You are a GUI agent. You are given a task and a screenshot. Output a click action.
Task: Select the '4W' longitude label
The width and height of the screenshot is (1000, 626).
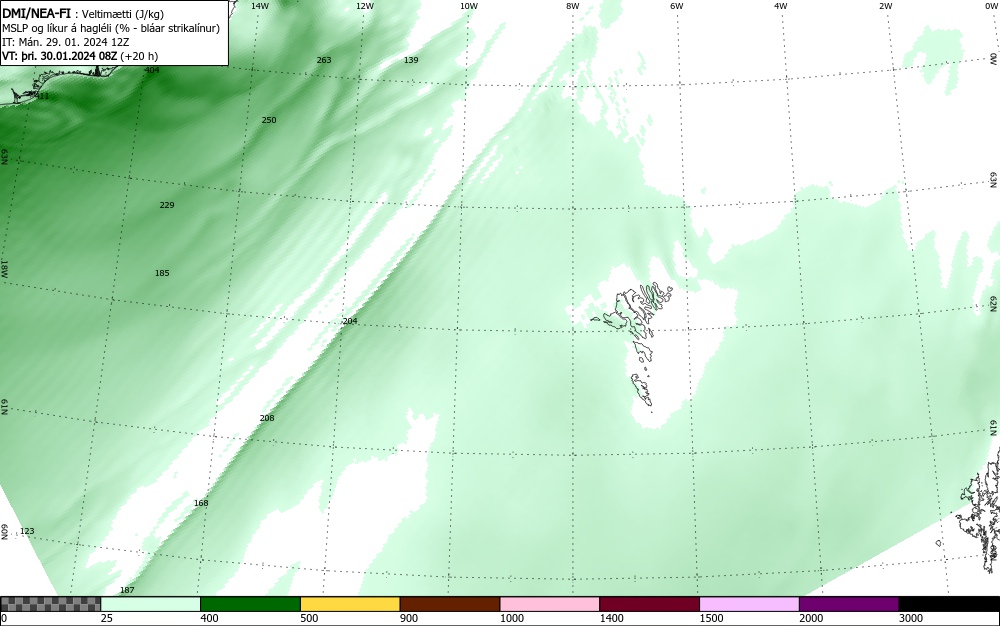pos(781,6)
